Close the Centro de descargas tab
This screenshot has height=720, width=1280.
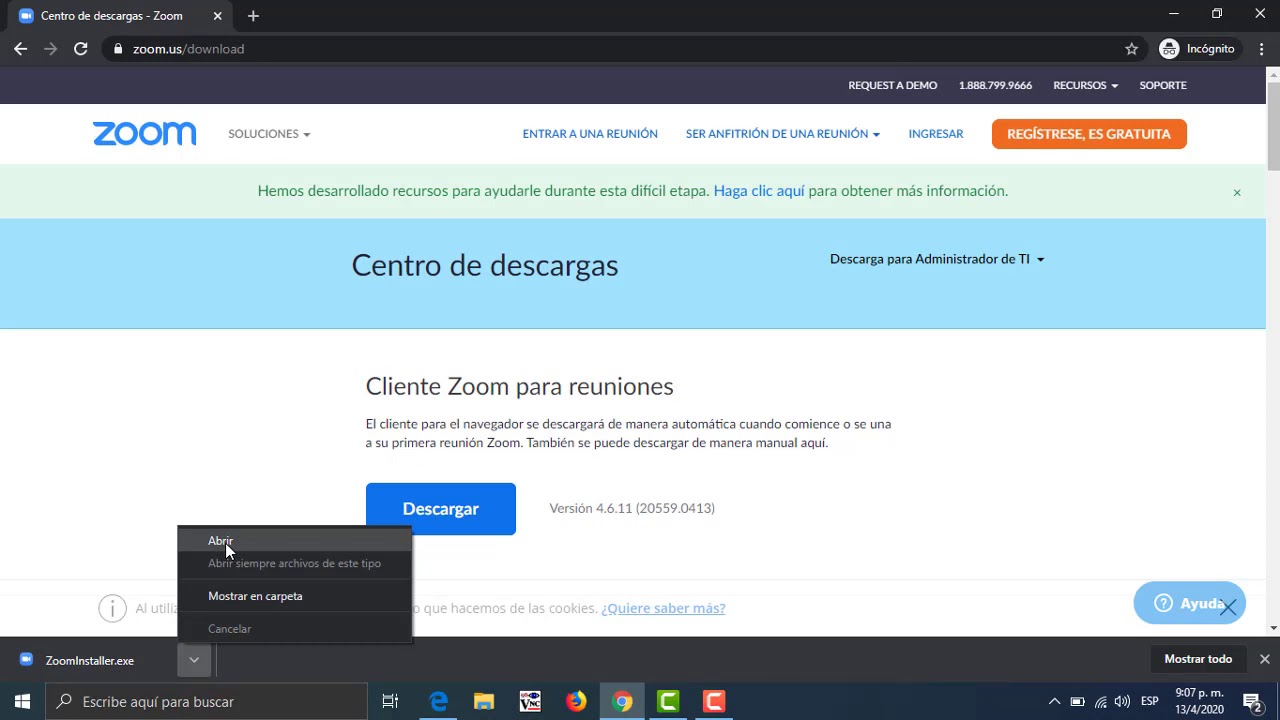(x=217, y=16)
